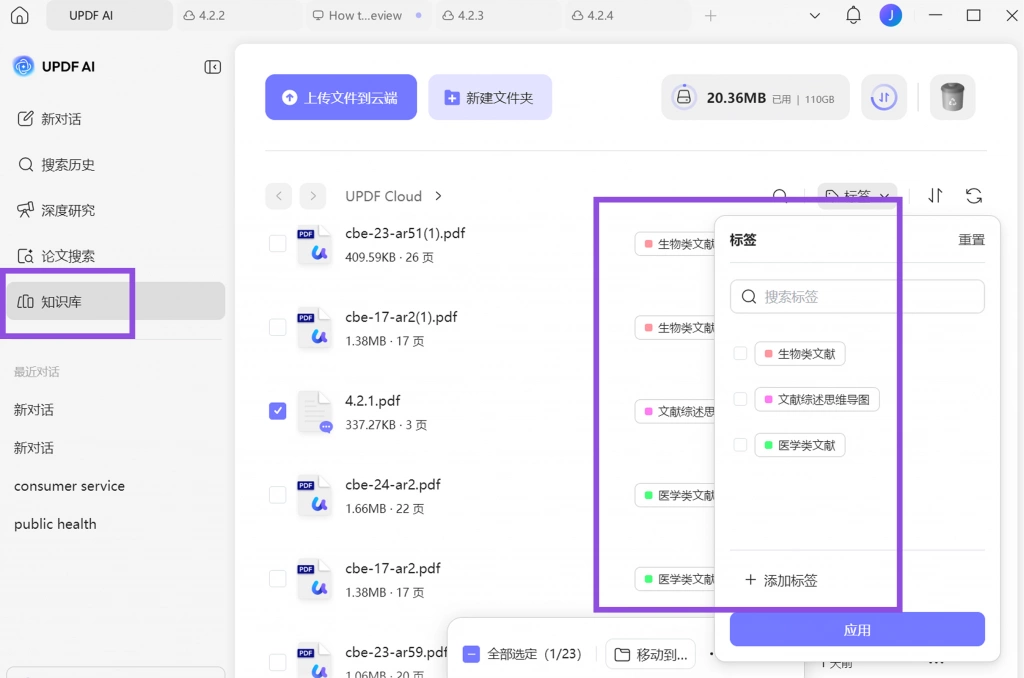Click the 搜索标签 search field
The height and width of the screenshot is (678, 1024).
(x=857, y=297)
